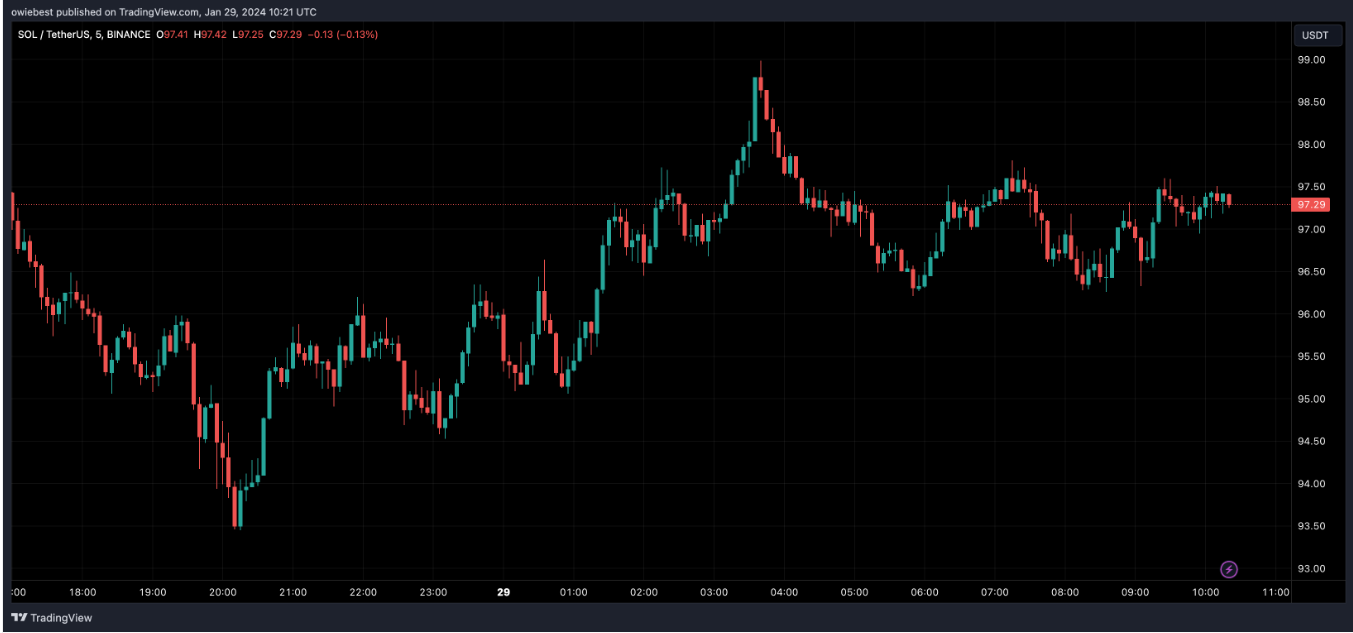1353x633 pixels.
Task: Click the 96.00 price axis label
Action: [1311, 314]
